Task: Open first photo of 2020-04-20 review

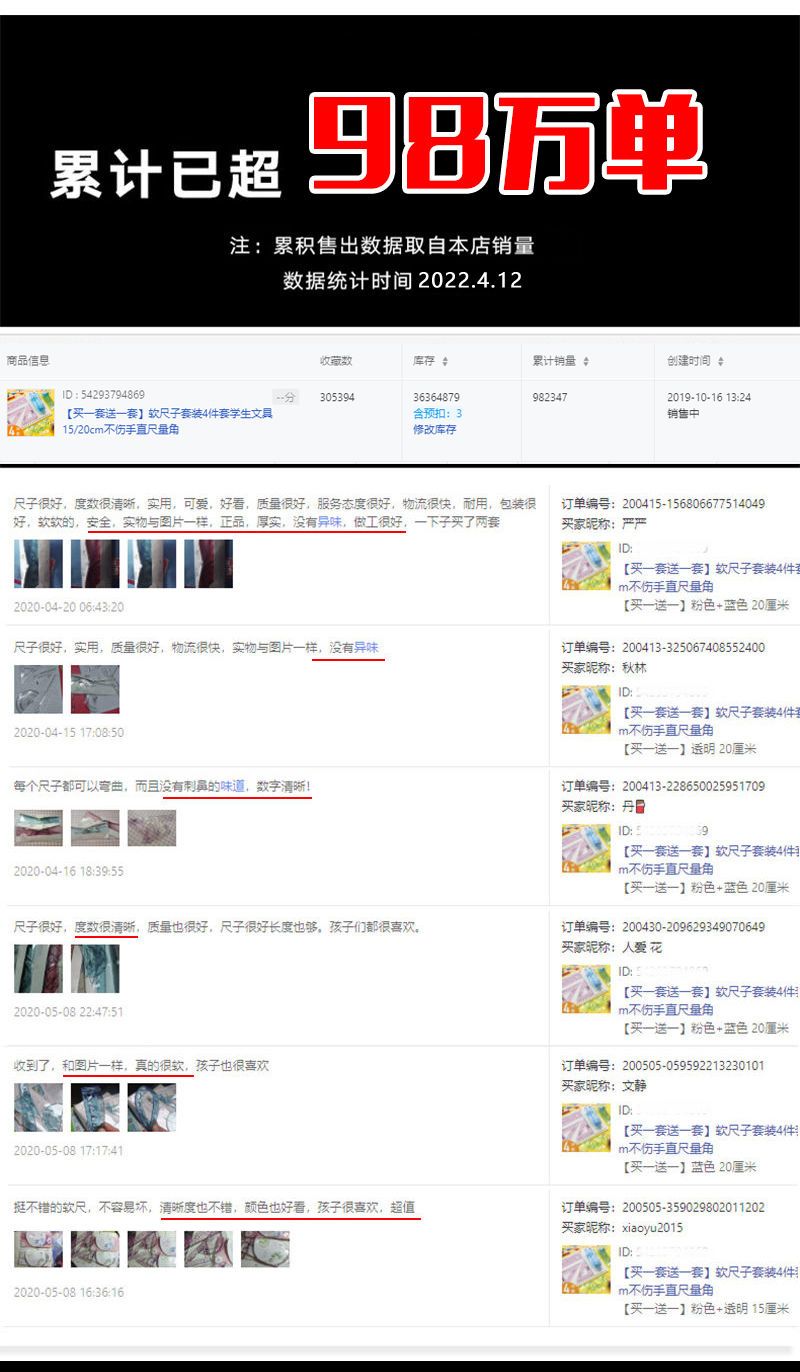Action: coord(38,564)
